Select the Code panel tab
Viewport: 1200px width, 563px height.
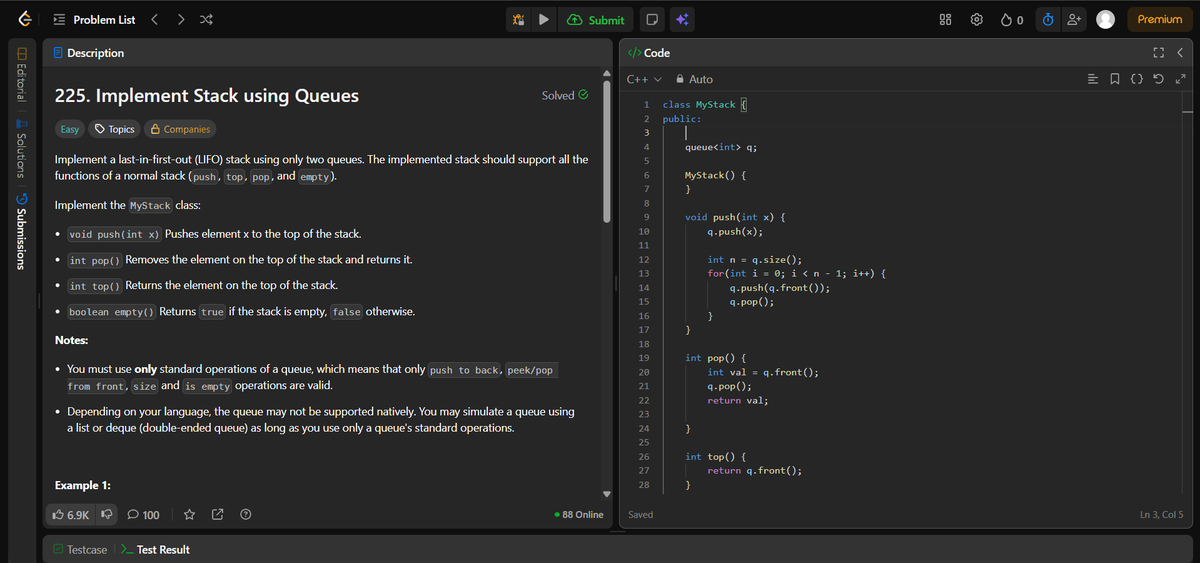point(649,53)
